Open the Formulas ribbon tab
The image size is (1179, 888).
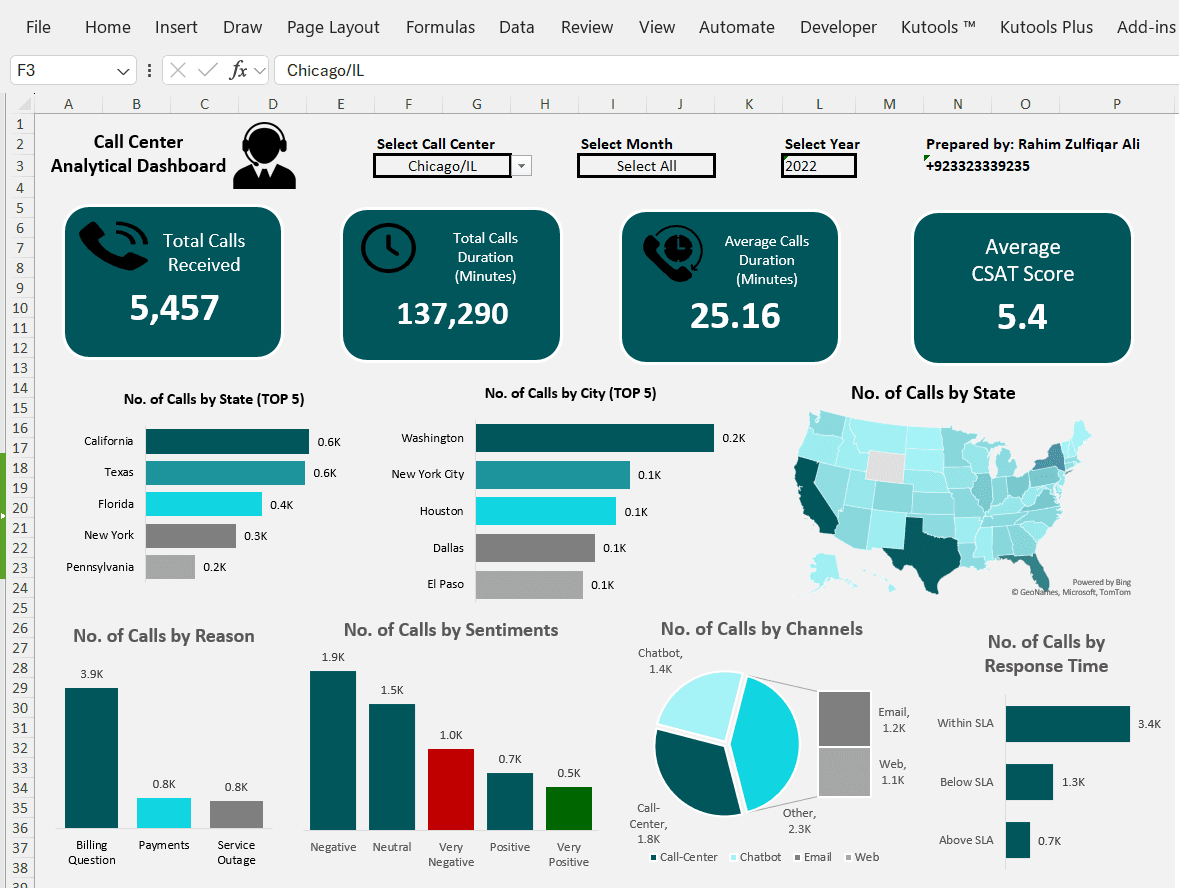440,27
